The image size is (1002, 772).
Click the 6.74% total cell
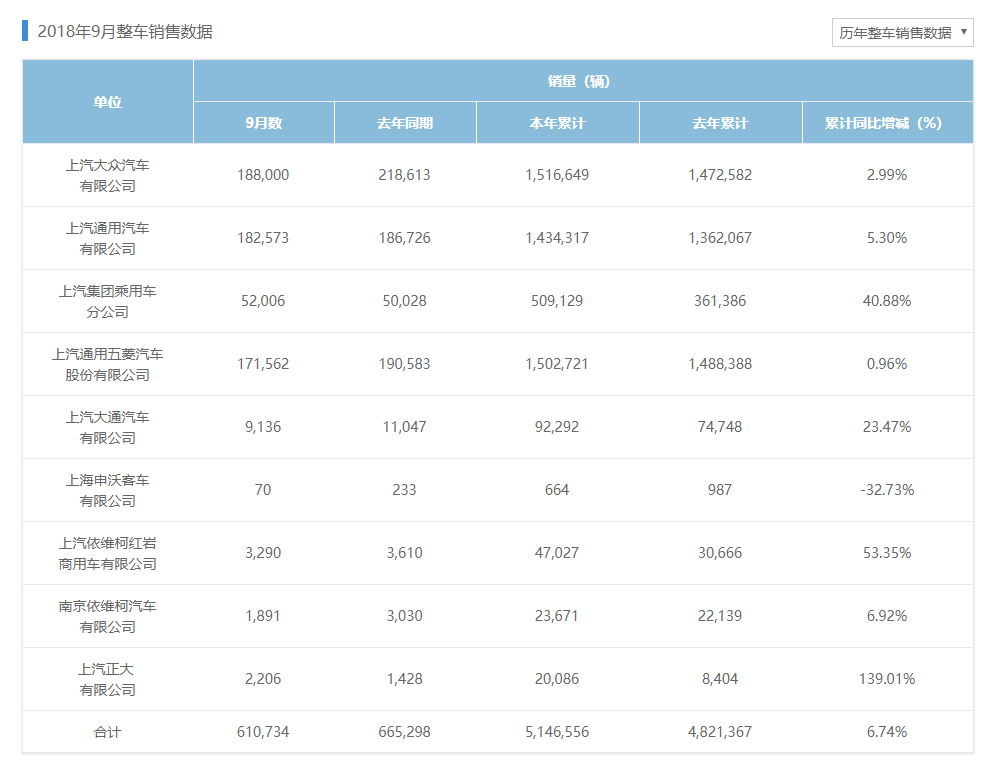point(887,732)
